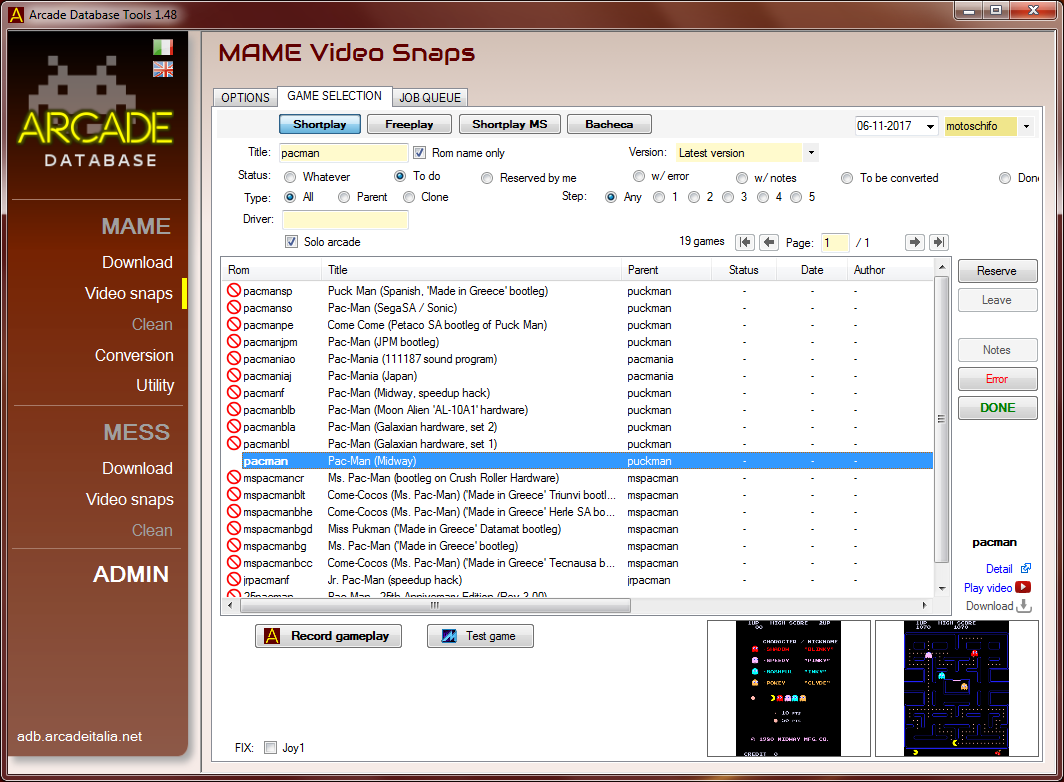
Task: Toggle the Rom name only checkbox
Action: tap(419, 153)
